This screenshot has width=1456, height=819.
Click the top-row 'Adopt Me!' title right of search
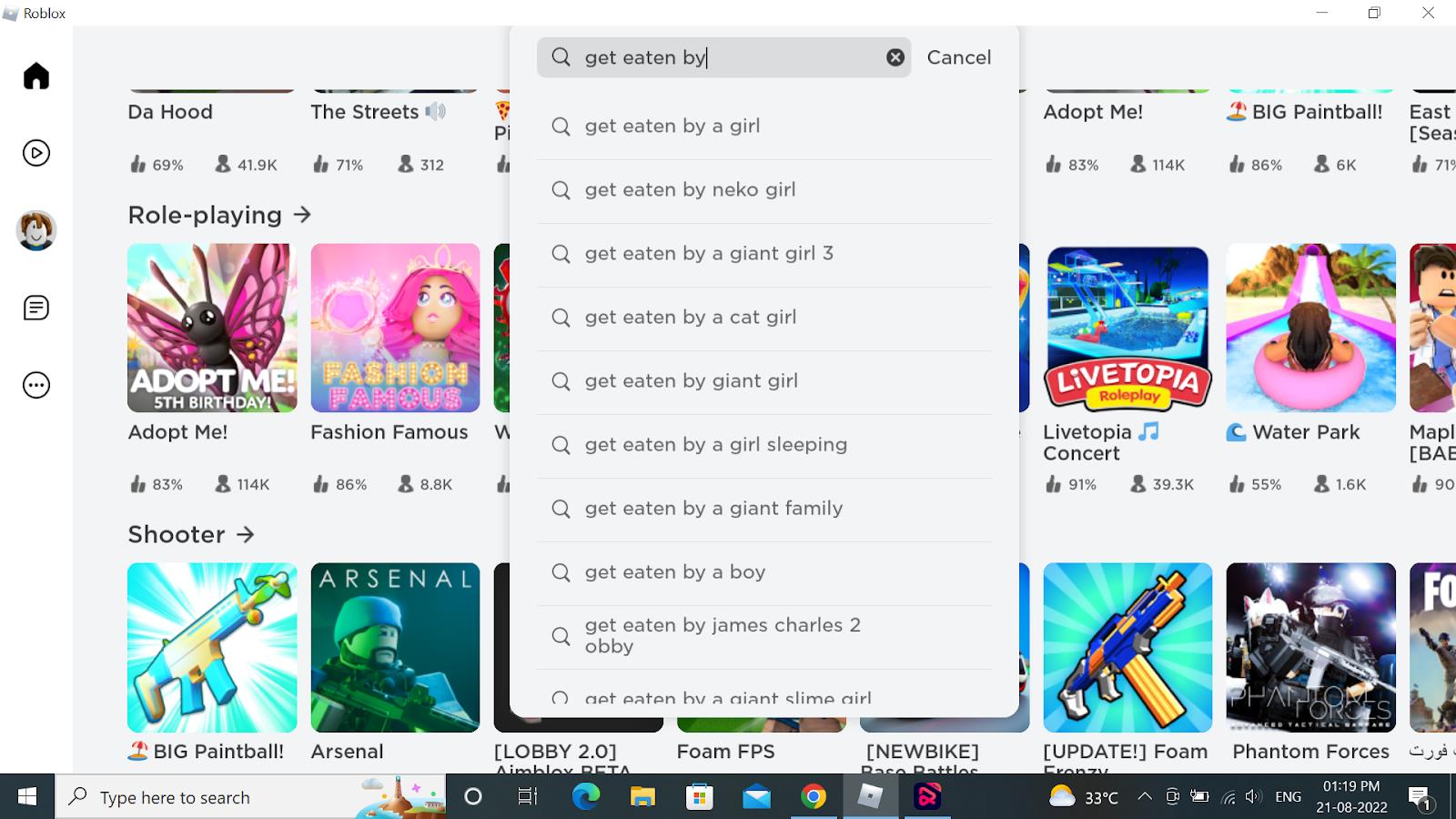click(1093, 112)
